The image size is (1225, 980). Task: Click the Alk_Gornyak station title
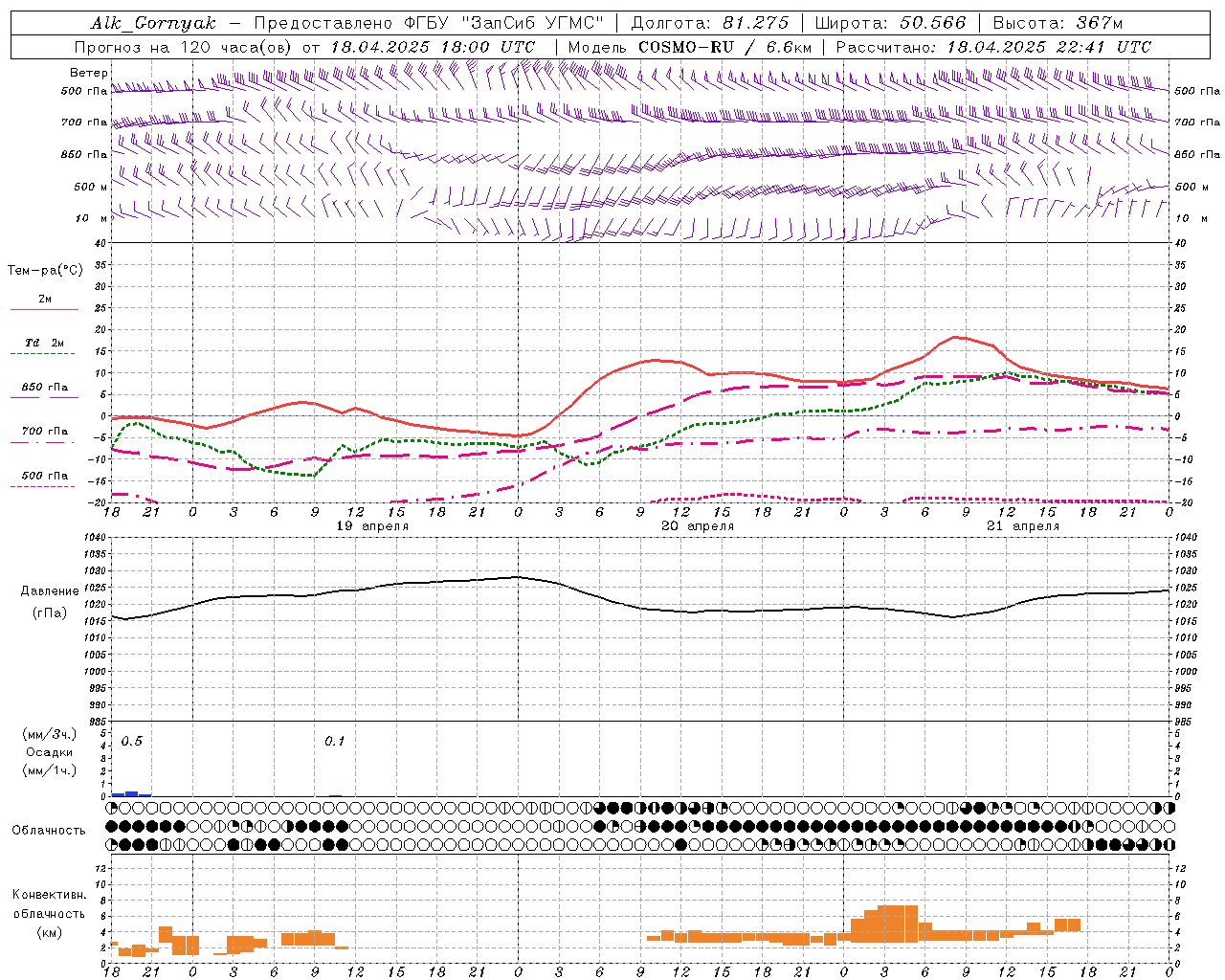[x=153, y=23]
